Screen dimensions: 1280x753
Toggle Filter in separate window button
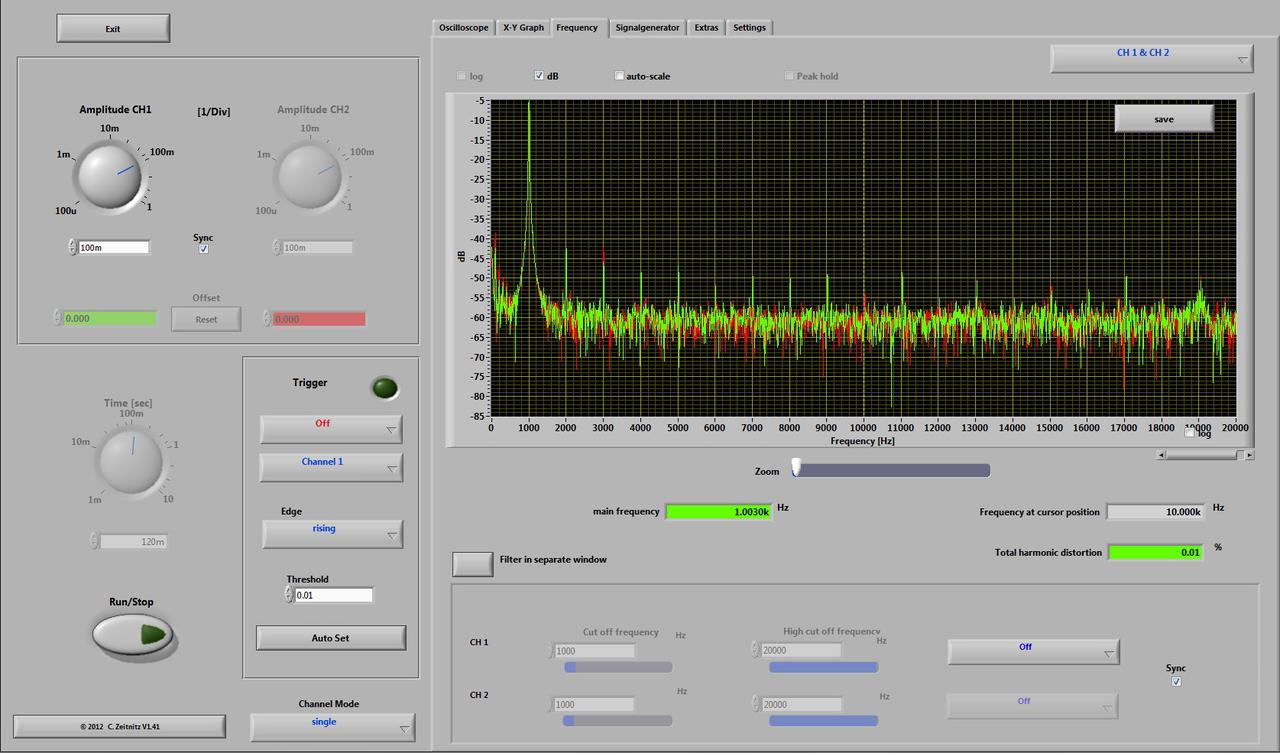472,563
